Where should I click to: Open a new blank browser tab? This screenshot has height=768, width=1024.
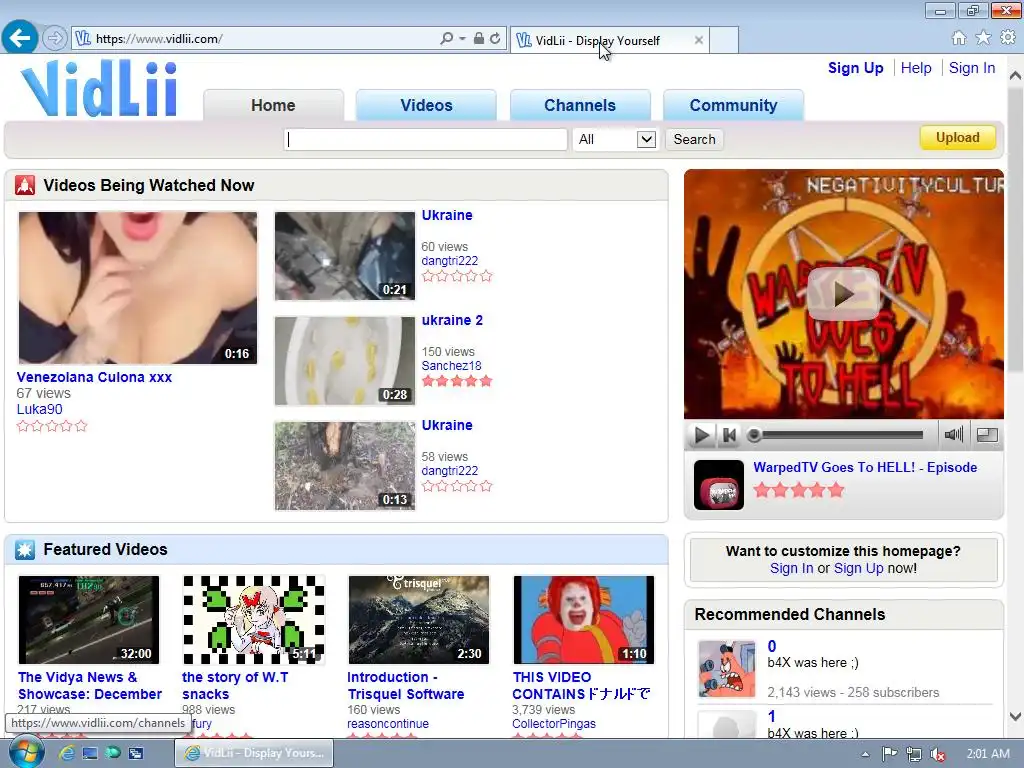724,40
